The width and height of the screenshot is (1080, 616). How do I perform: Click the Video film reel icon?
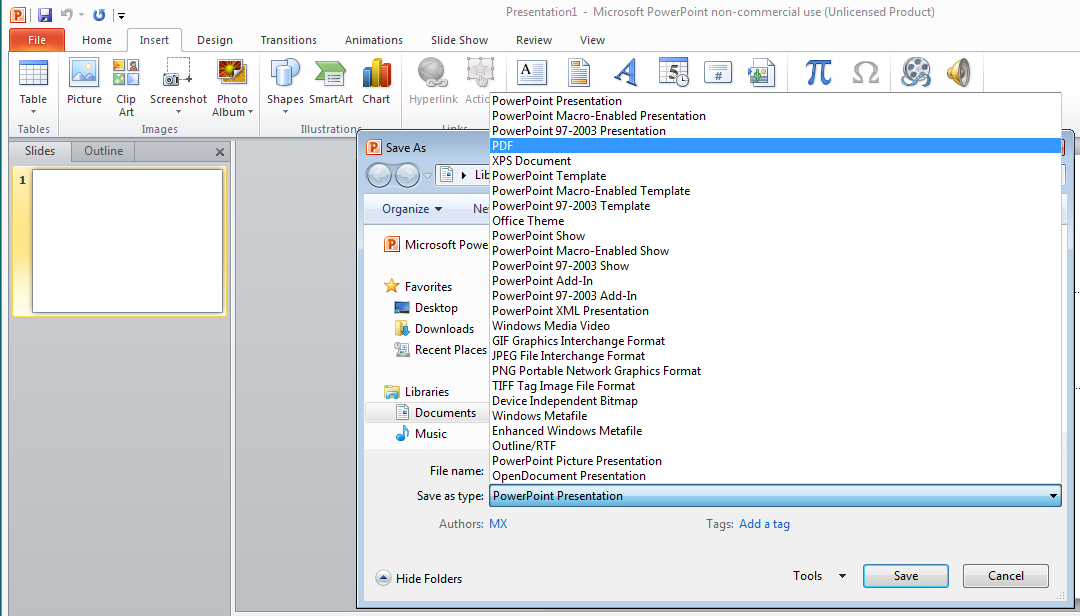[x=916, y=72]
